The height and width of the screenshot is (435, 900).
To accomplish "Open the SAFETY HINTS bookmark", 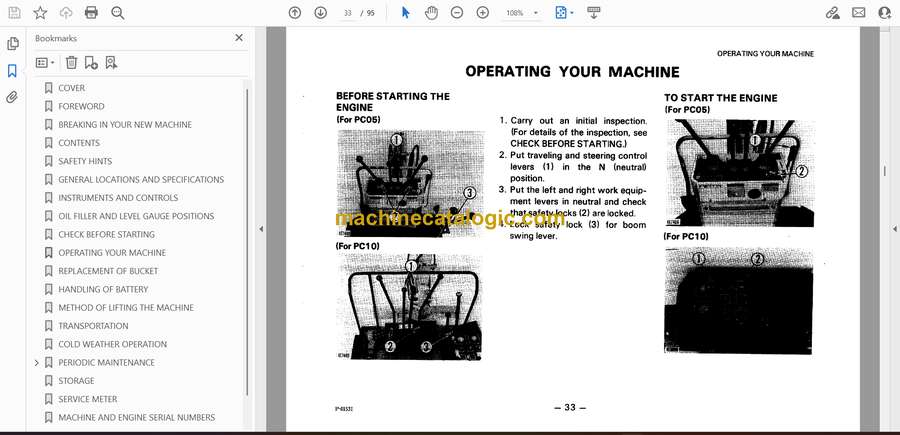I will pos(85,161).
